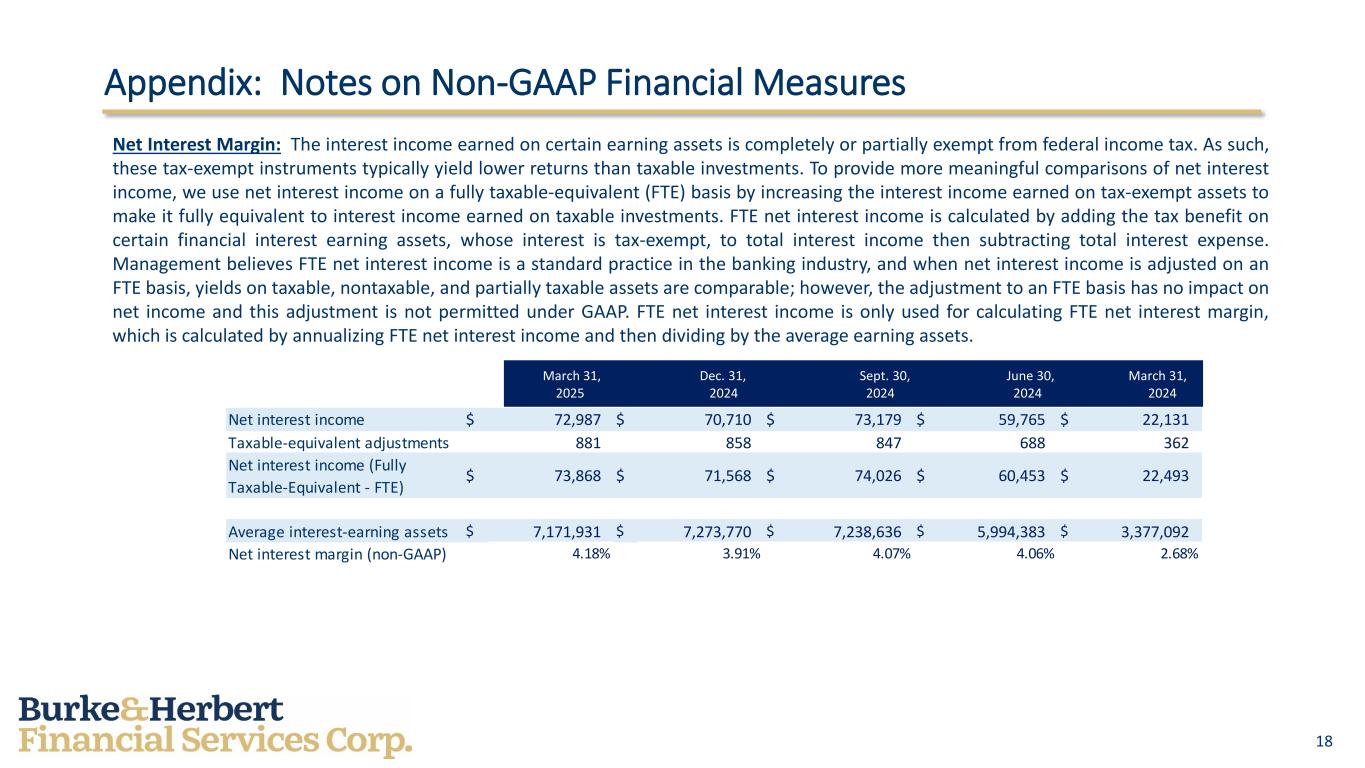This screenshot has height=768, width=1365.
Task: Select the 'Taxable-equivalent adjustments' row label
Action: tap(338, 442)
